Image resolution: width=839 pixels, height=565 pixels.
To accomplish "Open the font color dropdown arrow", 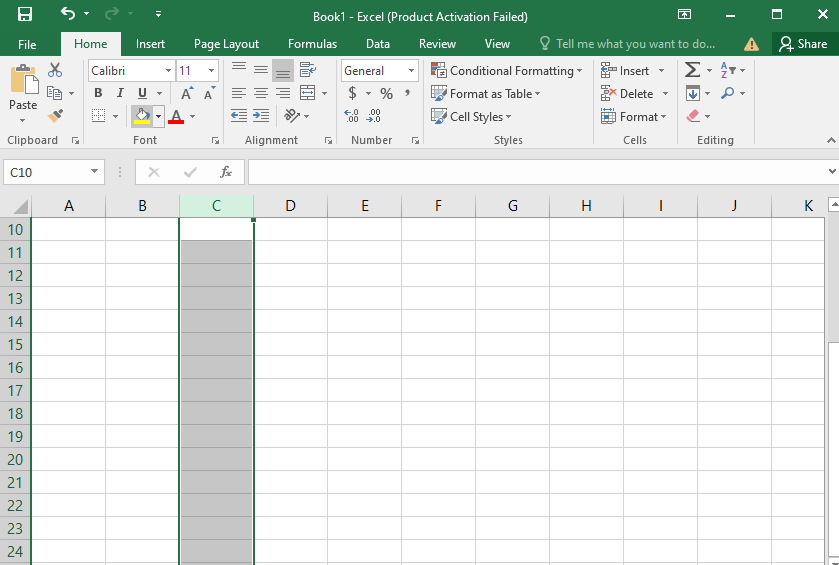I will tap(193, 116).
